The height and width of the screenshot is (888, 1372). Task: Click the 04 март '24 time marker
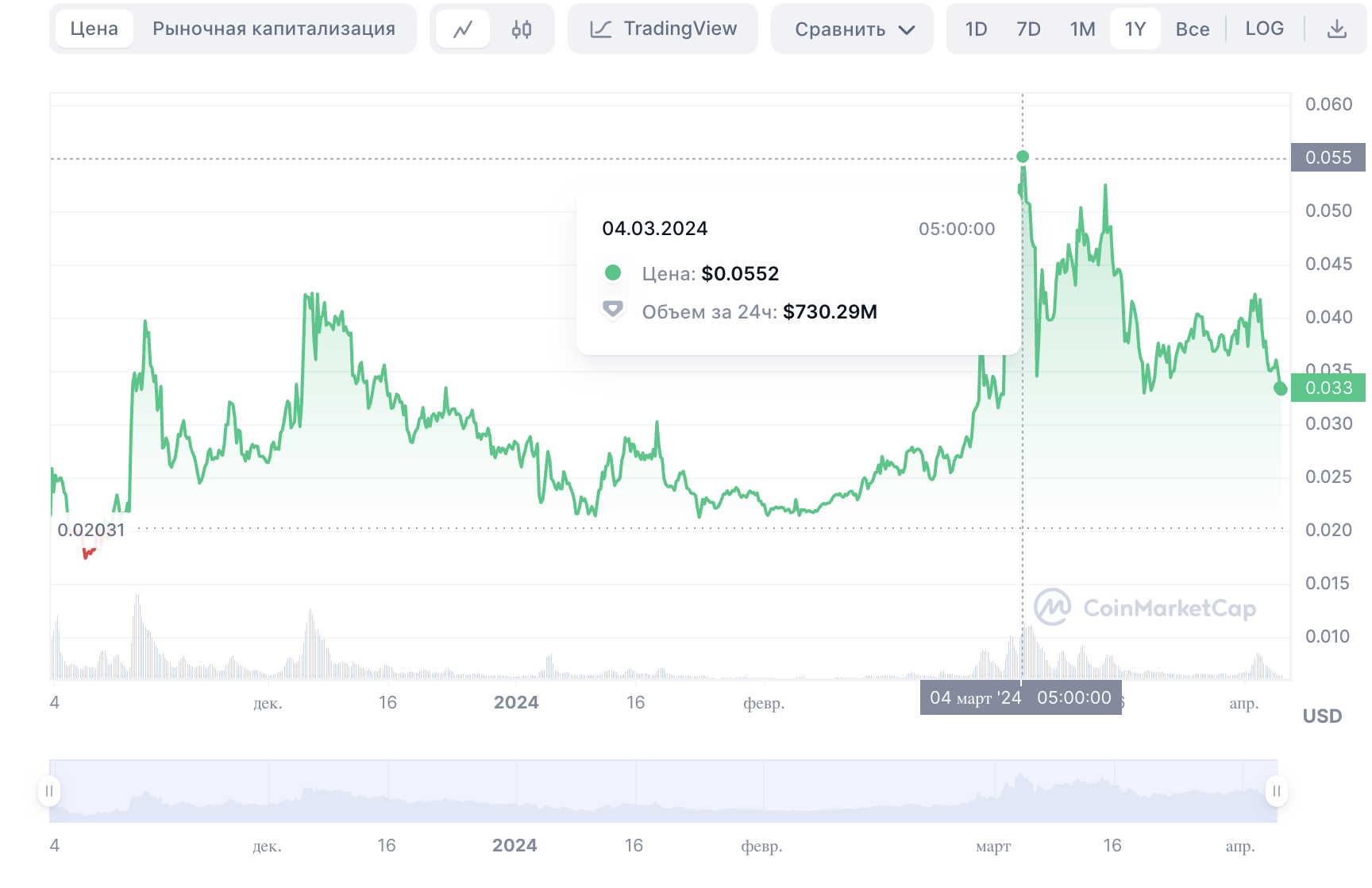[x=1021, y=697]
